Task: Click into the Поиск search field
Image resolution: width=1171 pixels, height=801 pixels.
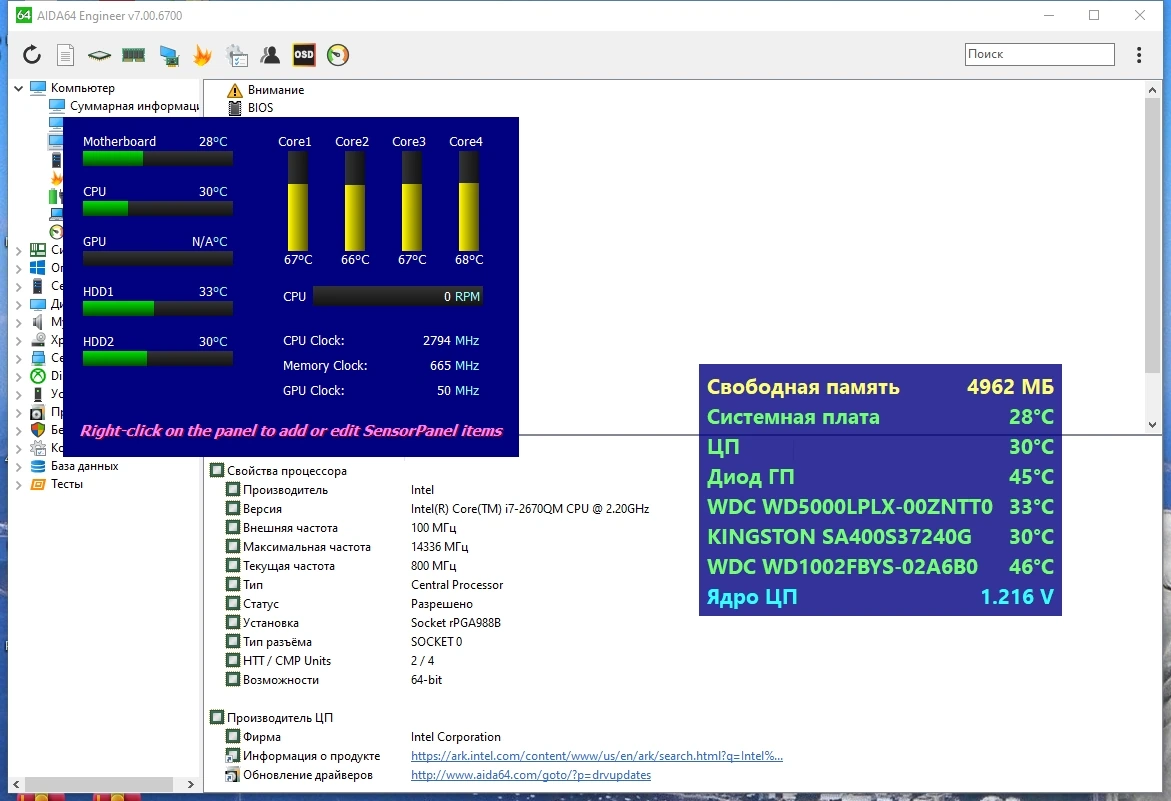Action: pyautogui.click(x=1040, y=54)
